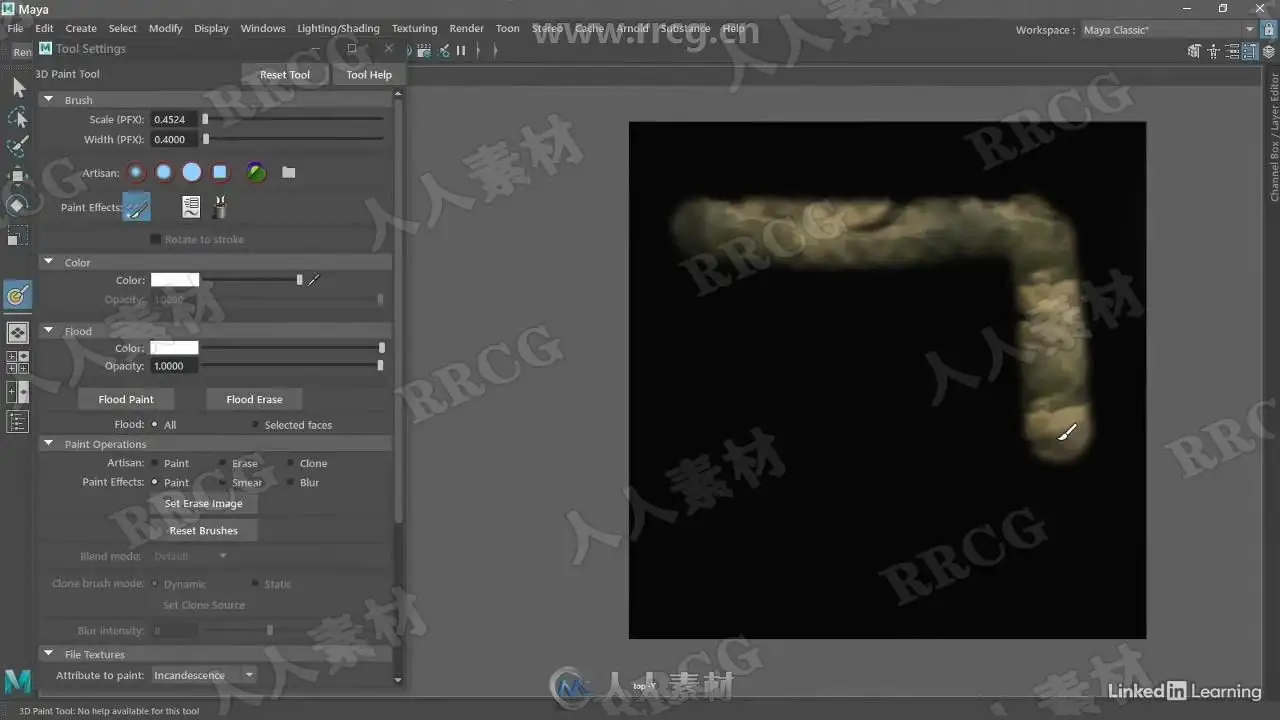The height and width of the screenshot is (720, 1280).
Task: Click the Set Erase Image button
Action: click(x=204, y=504)
